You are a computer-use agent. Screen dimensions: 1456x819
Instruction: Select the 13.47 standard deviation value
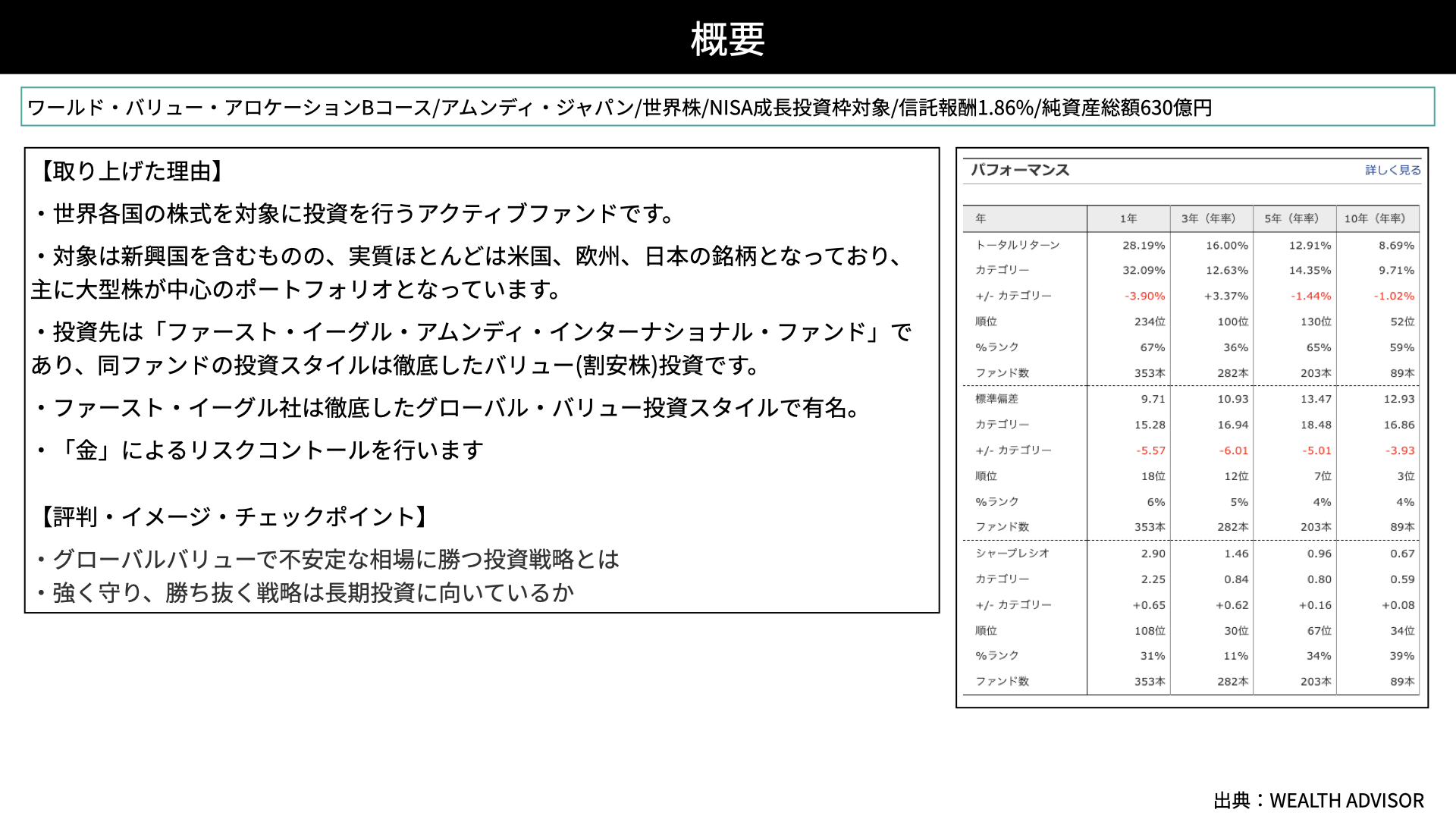pos(1316,399)
